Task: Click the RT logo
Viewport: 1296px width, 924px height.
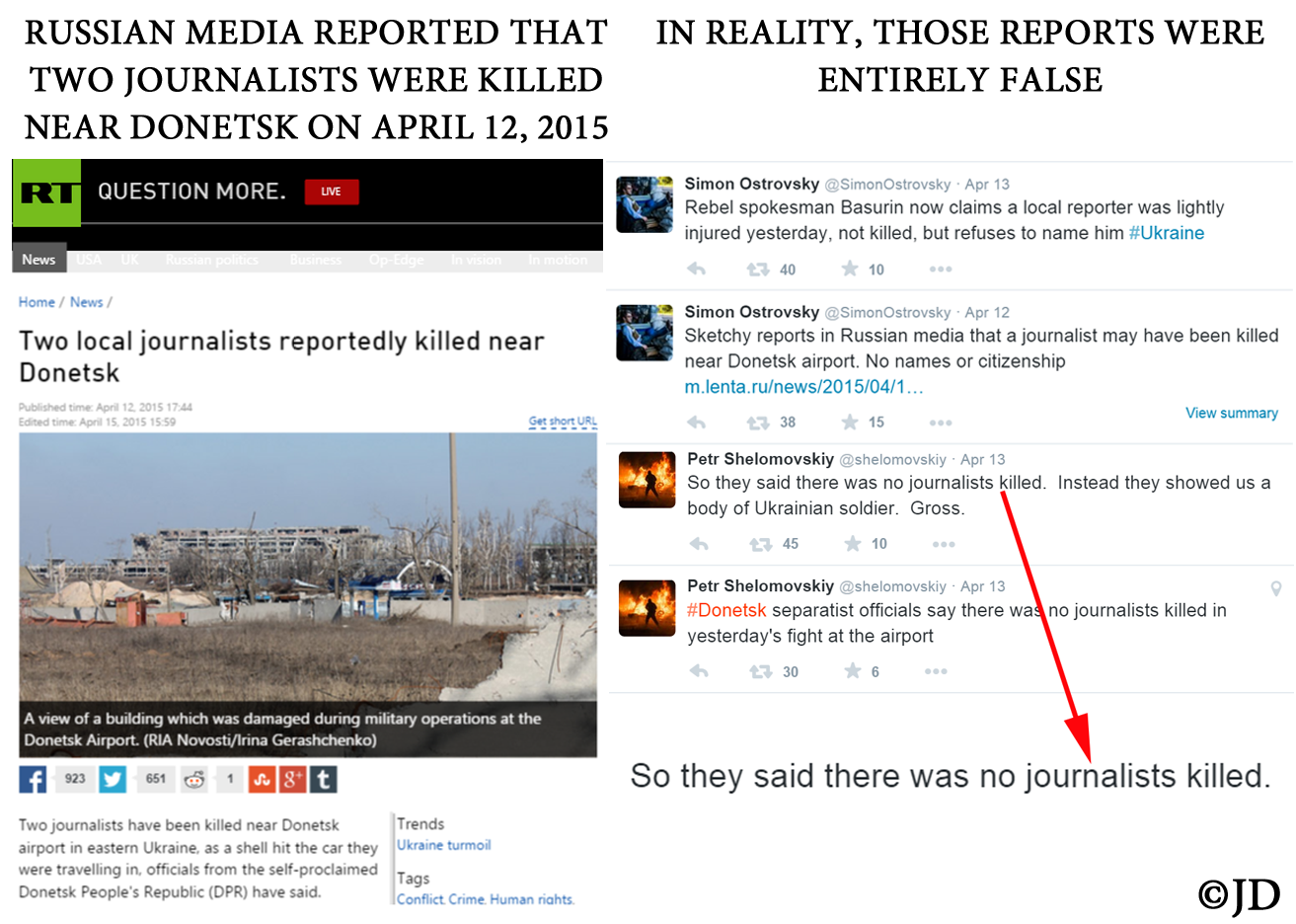Action: (x=46, y=192)
